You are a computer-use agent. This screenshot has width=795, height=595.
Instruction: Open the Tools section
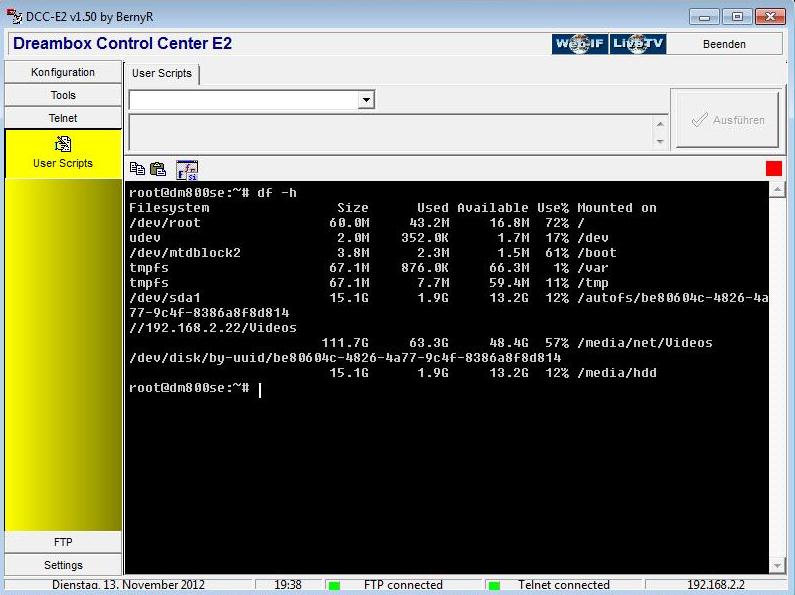point(63,95)
